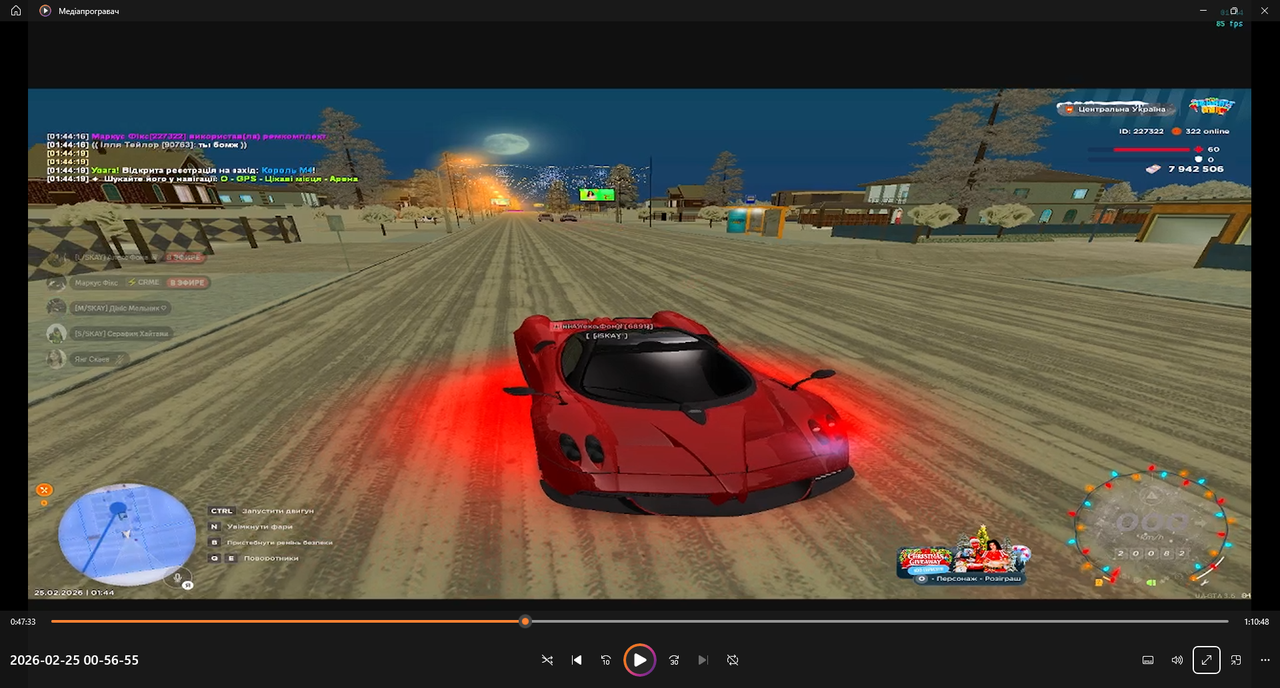Jump to the next track
Image resolution: width=1280 pixels, height=688 pixels.
[x=703, y=660]
